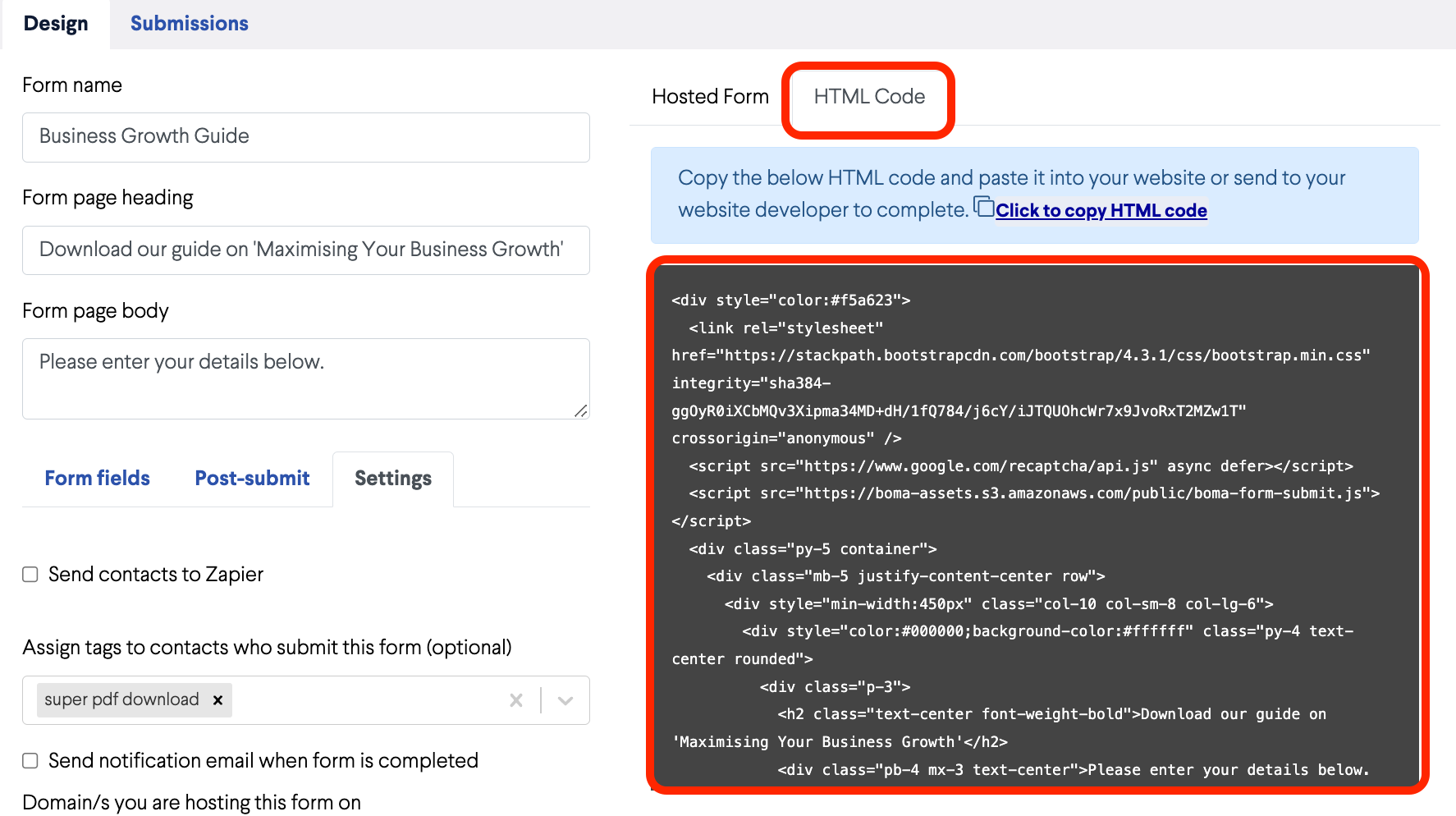
Task: Open the Design tab
Action: pyautogui.click(x=56, y=24)
